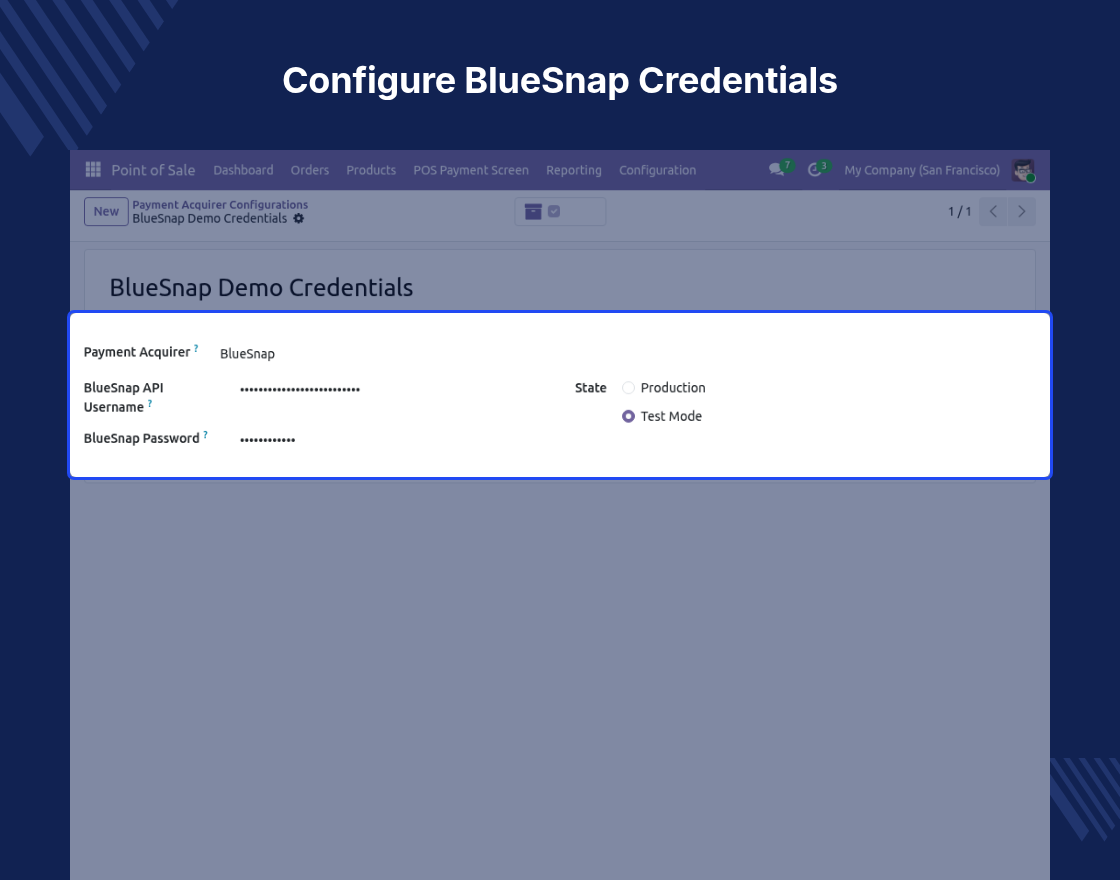Show help tooltip for BlueSnap API Username
The height and width of the screenshot is (880, 1120).
pyautogui.click(x=149, y=404)
